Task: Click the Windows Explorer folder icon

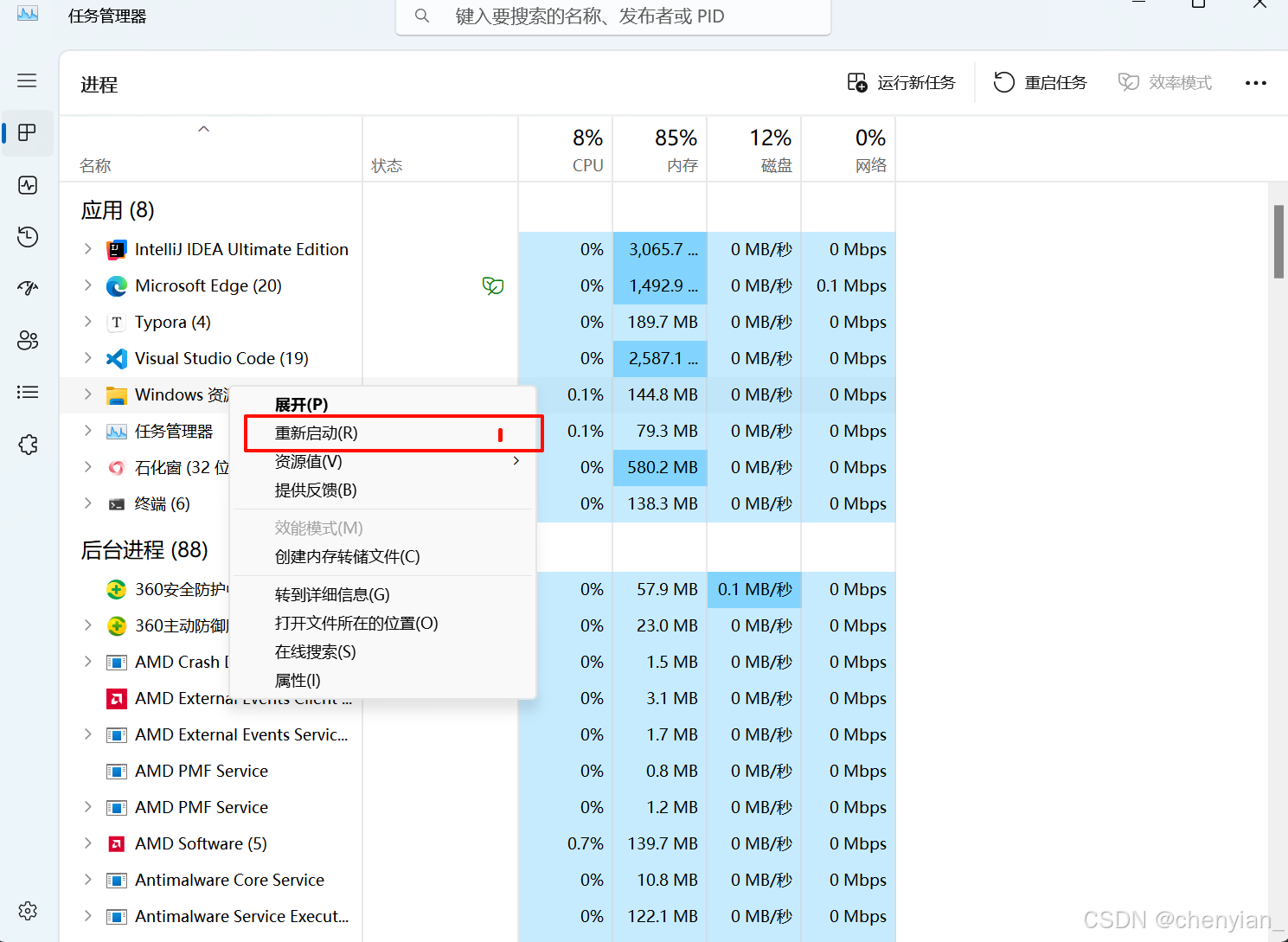Action: tap(116, 395)
